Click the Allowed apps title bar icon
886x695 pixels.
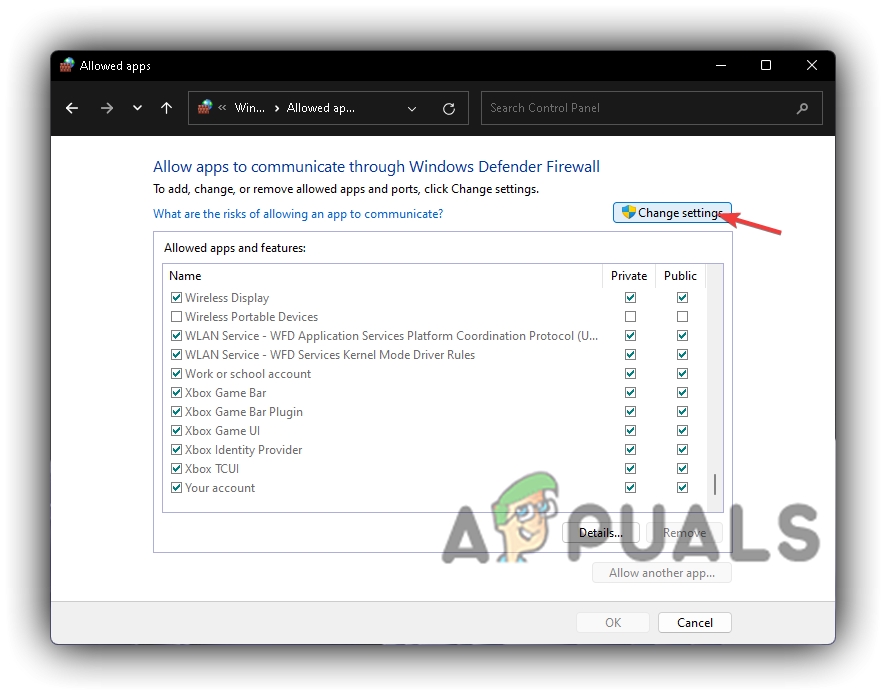(67, 65)
